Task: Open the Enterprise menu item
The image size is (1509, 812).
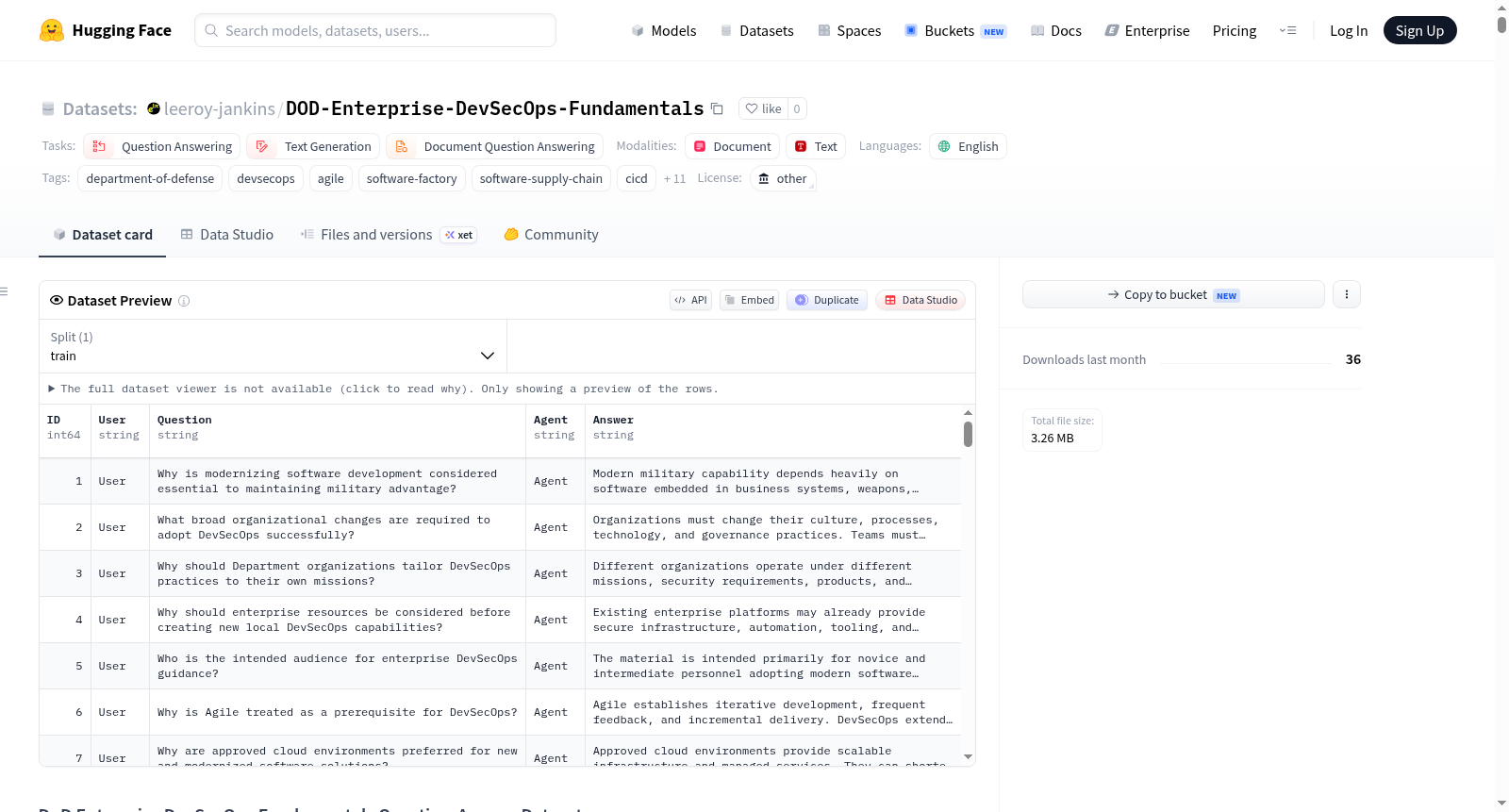Action: (1147, 30)
